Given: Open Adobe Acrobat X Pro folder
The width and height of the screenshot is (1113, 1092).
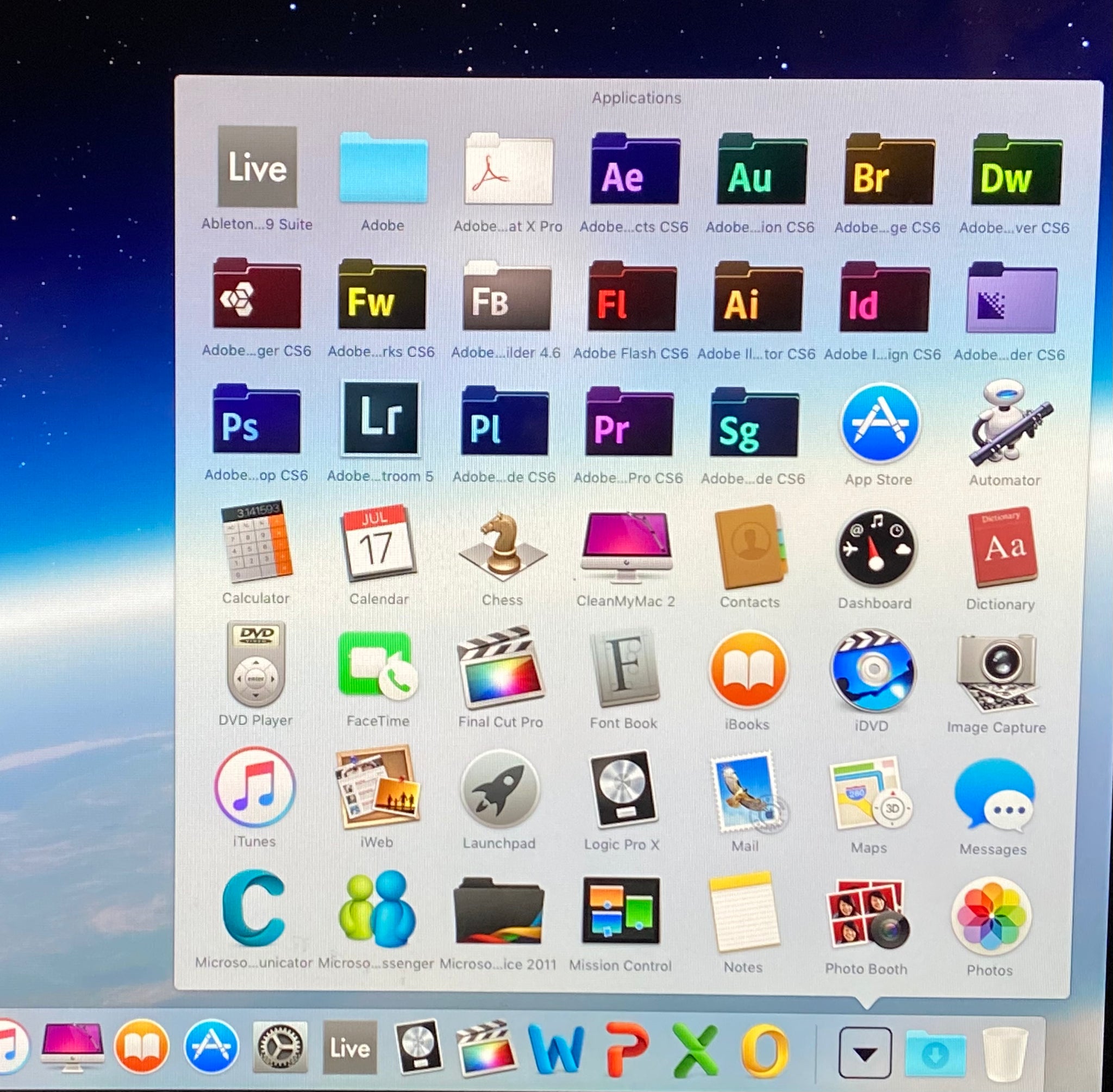Looking at the screenshot, I should pos(509,169).
